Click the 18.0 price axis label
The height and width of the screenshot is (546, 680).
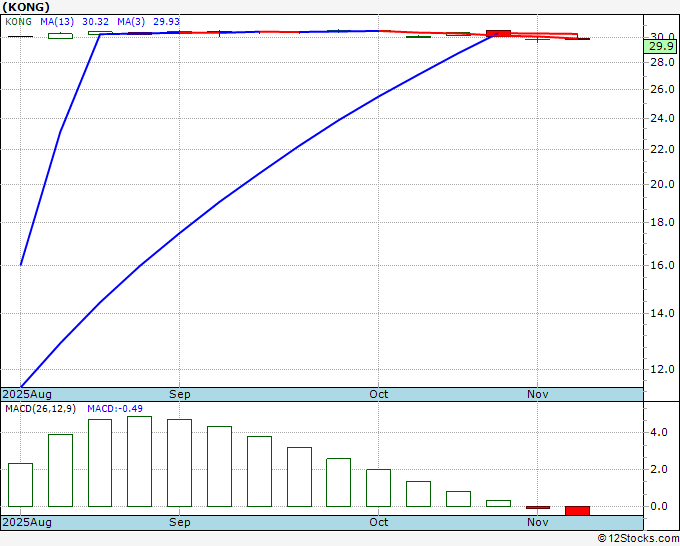pos(662,222)
